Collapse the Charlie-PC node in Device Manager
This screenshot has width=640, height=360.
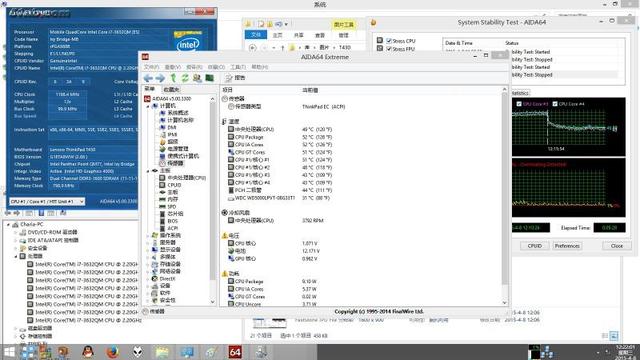tap(8, 225)
